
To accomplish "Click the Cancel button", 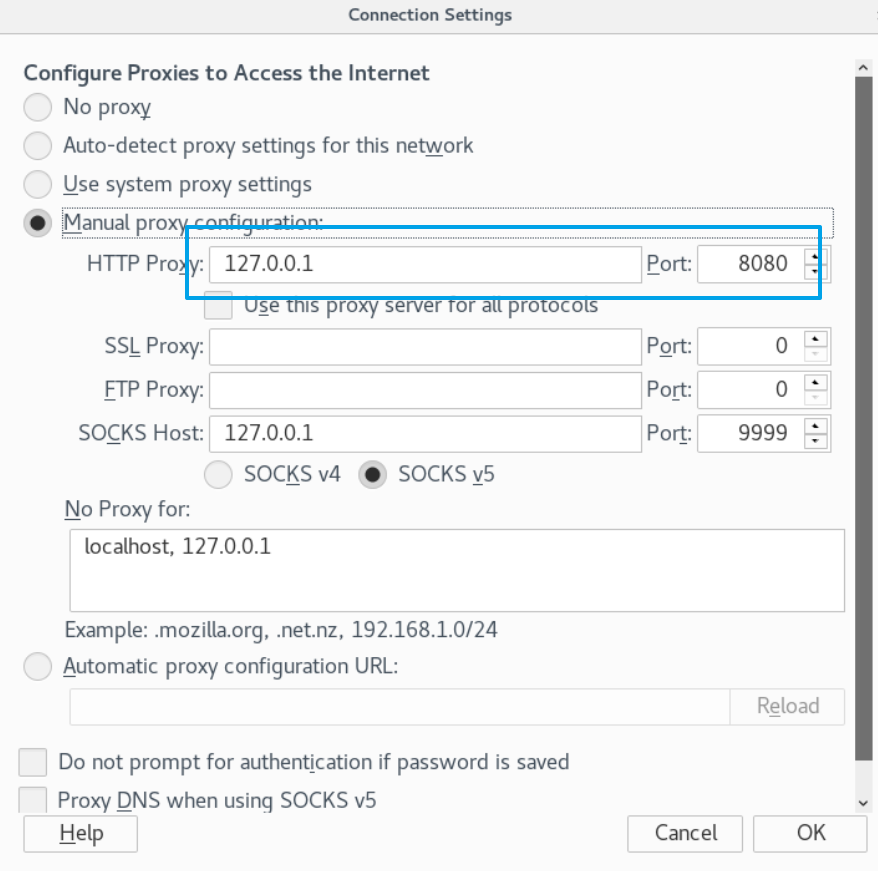I will 685,833.
